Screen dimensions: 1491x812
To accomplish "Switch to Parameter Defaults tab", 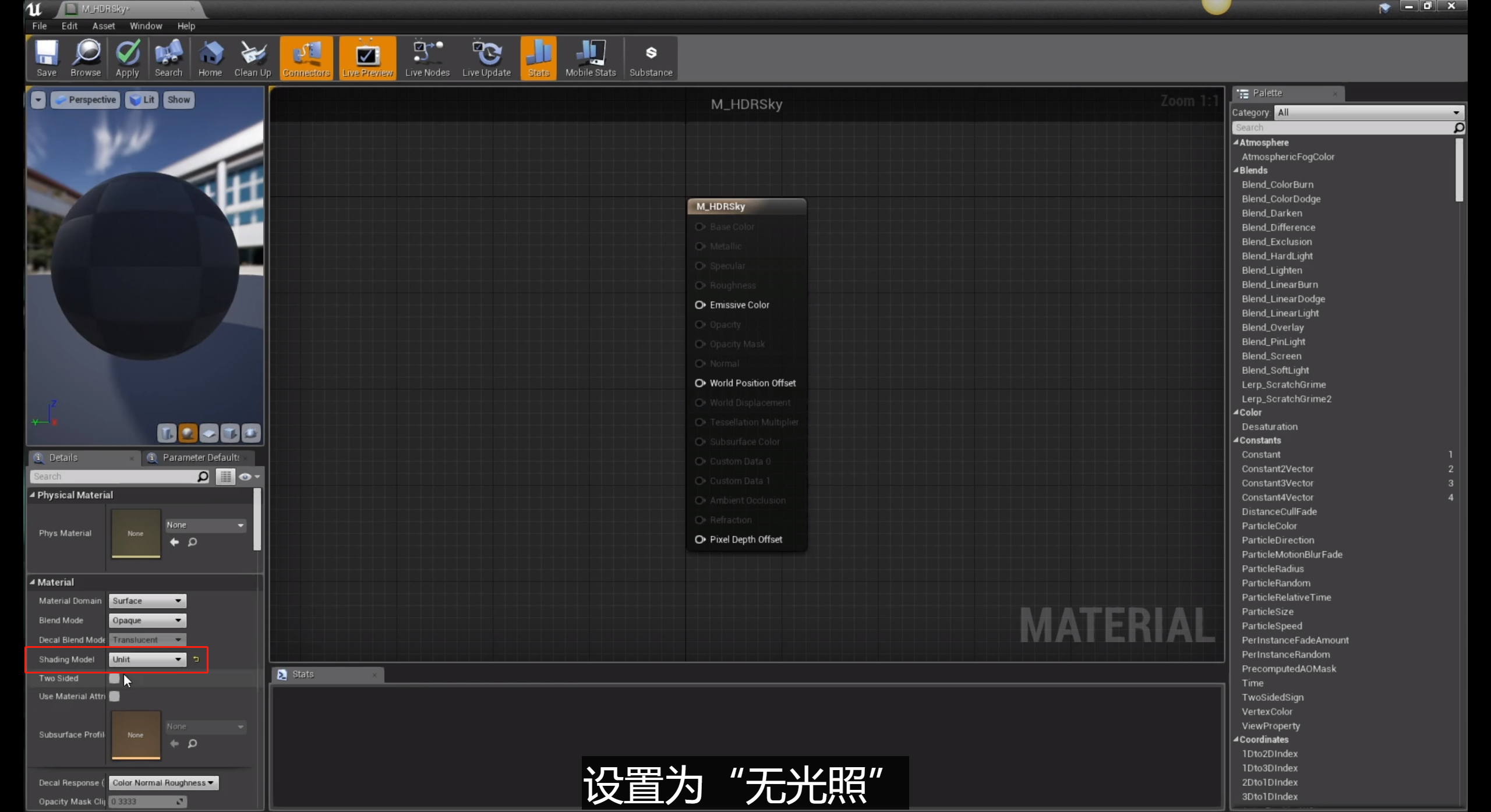I will pos(200,458).
